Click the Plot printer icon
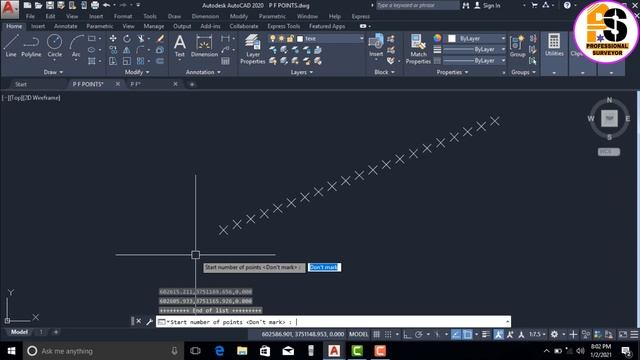This screenshot has height=360, width=640. click(x=95, y=5)
